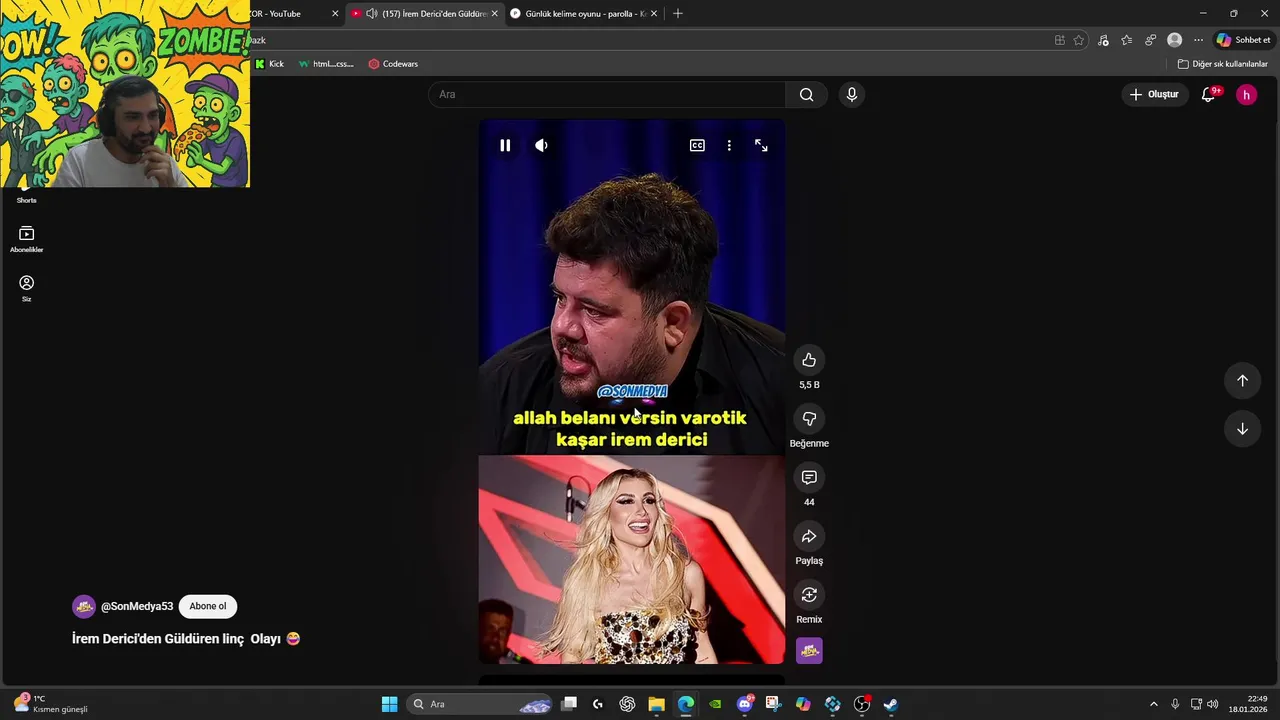Open the weather widget '1°C Kısmen güneşli'

click(x=52, y=704)
